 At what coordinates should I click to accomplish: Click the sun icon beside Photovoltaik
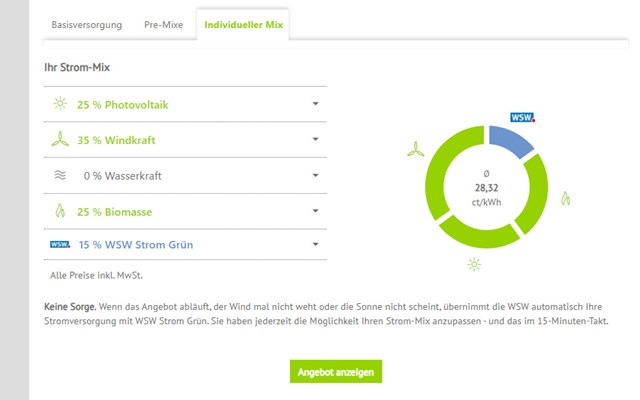pyautogui.click(x=60, y=104)
